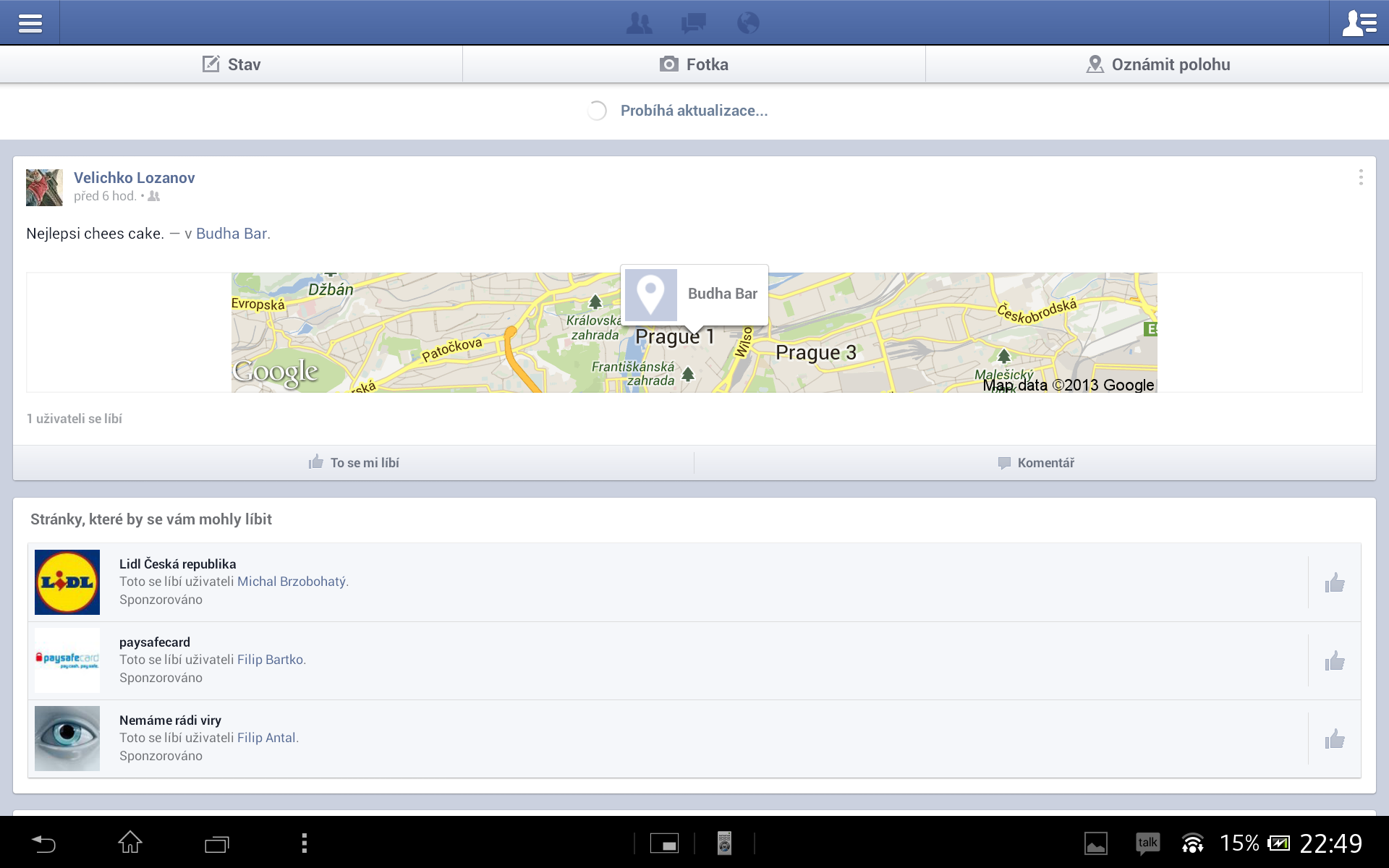Like the Lidl Česká republika page thumbs-up icon
1389x868 pixels.
click(1335, 582)
